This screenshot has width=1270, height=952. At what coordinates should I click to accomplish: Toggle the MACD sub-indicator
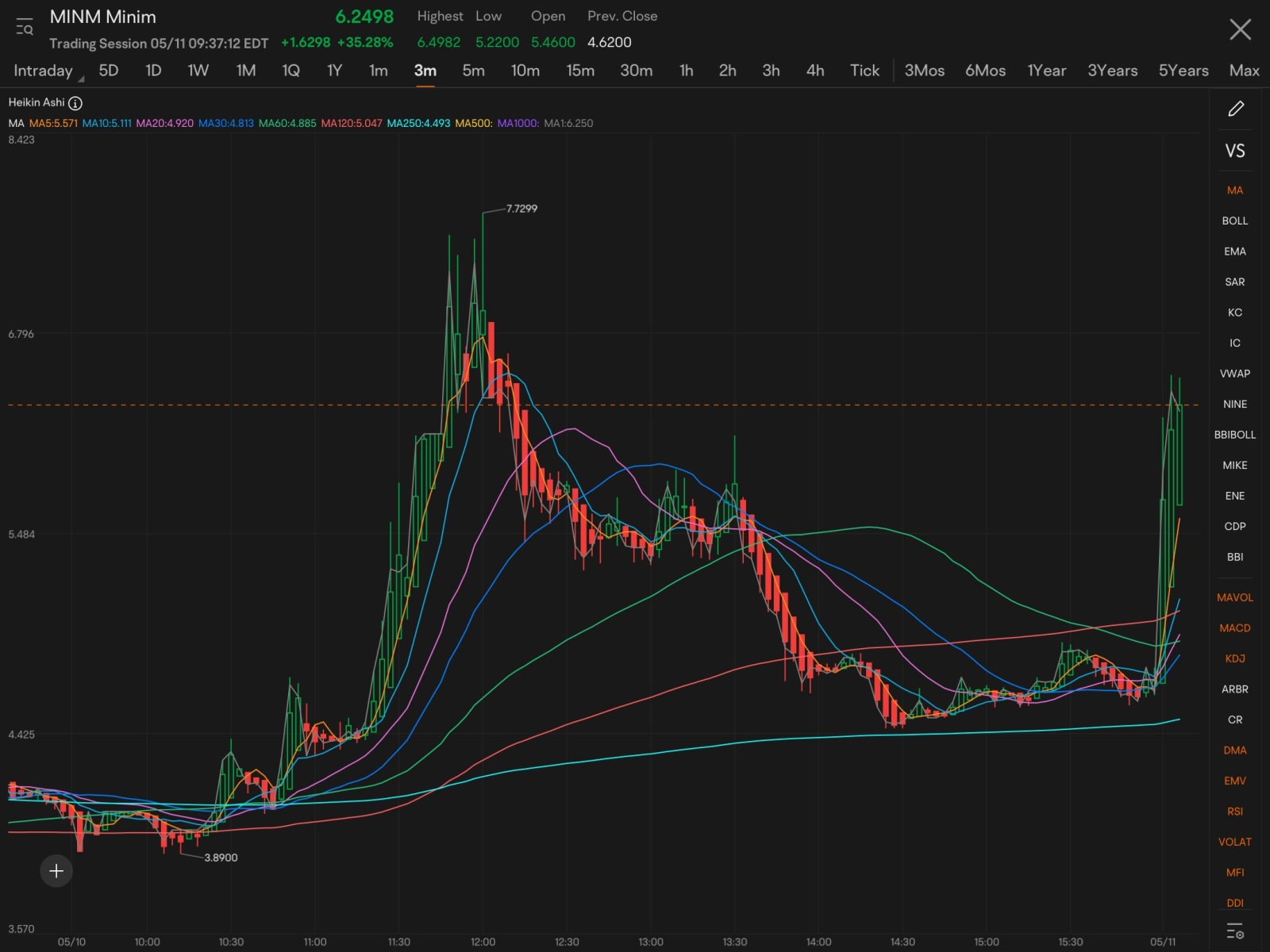point(1235,628)
